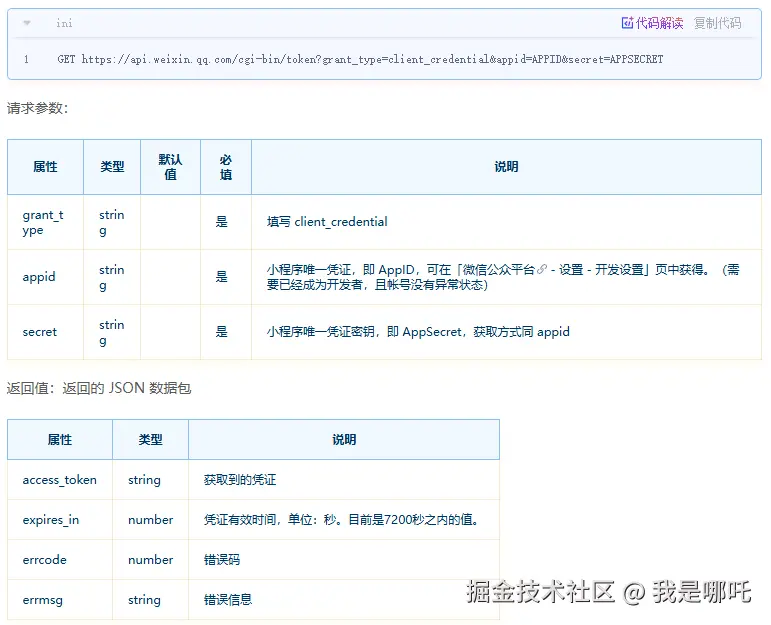The height and width of the screenshot is (625, 771).
Task: Click 是 in the grant_type row
Action: 222,222
